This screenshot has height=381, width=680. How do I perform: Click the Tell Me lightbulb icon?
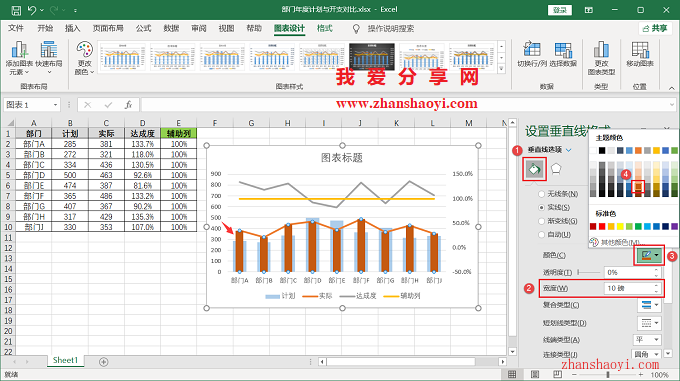[x=356, y=29]
